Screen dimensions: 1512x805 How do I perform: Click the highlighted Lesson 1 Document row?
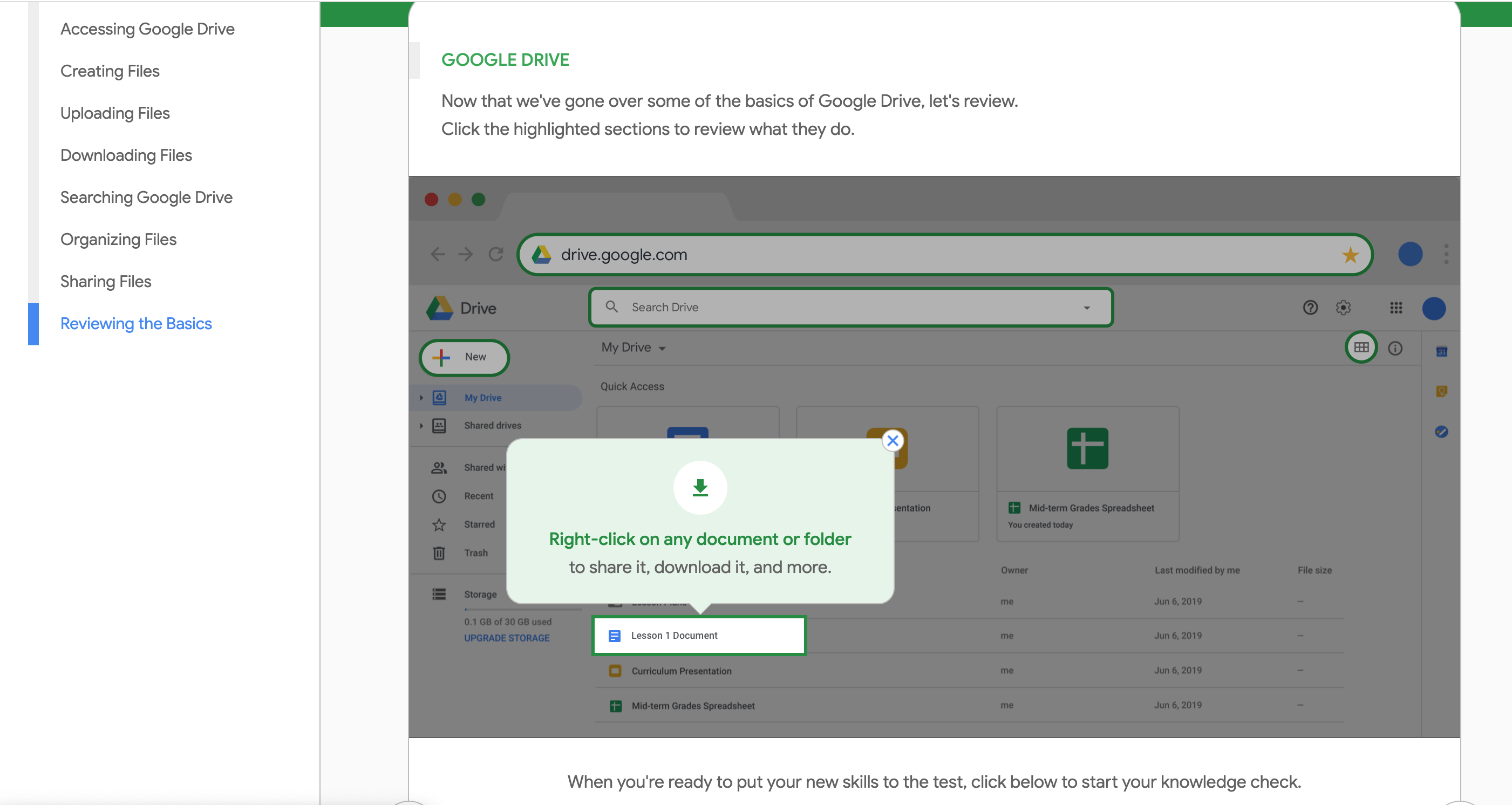698,636
